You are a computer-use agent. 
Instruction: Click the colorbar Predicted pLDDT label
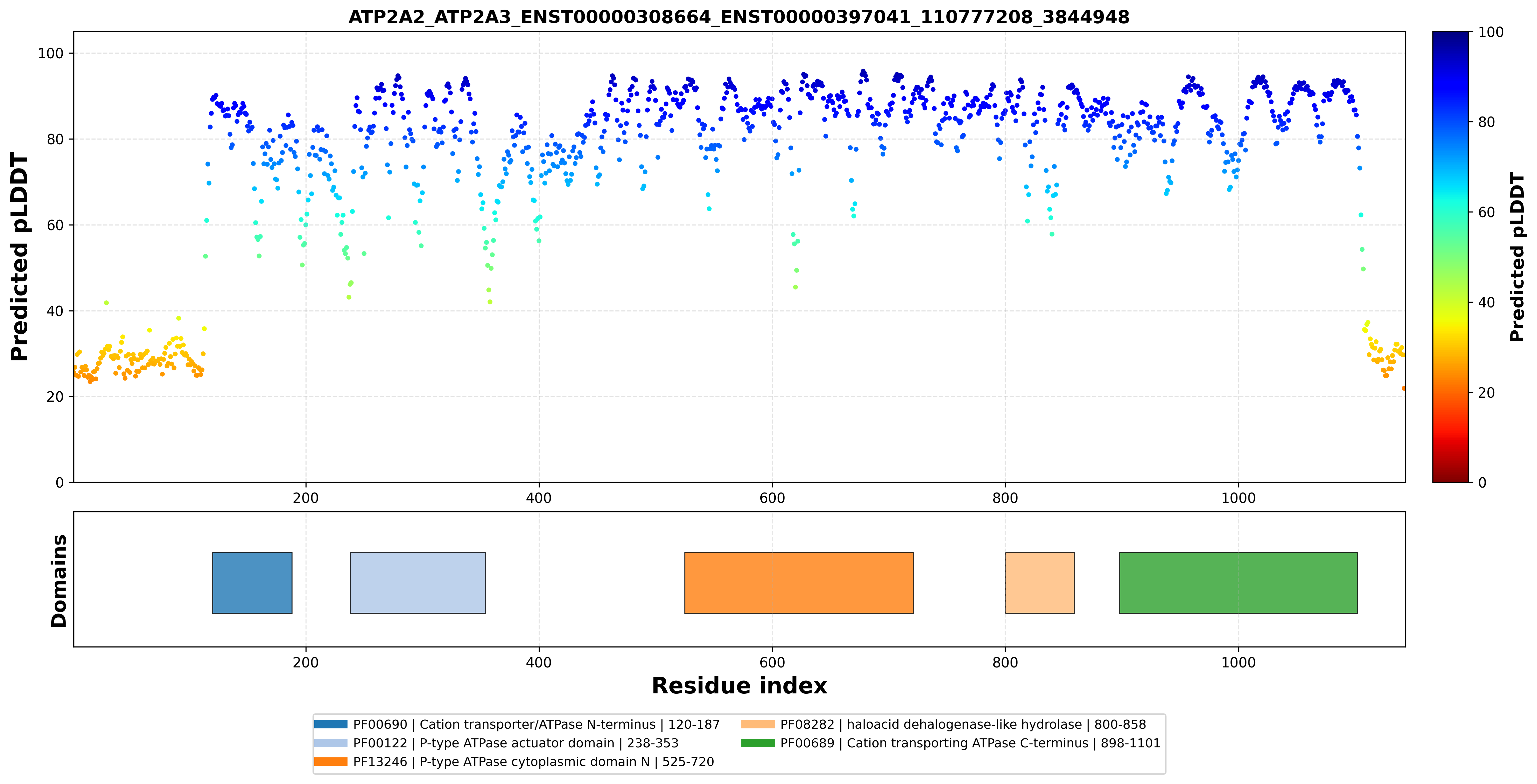pyautogui.click(x=1517, y=257)
